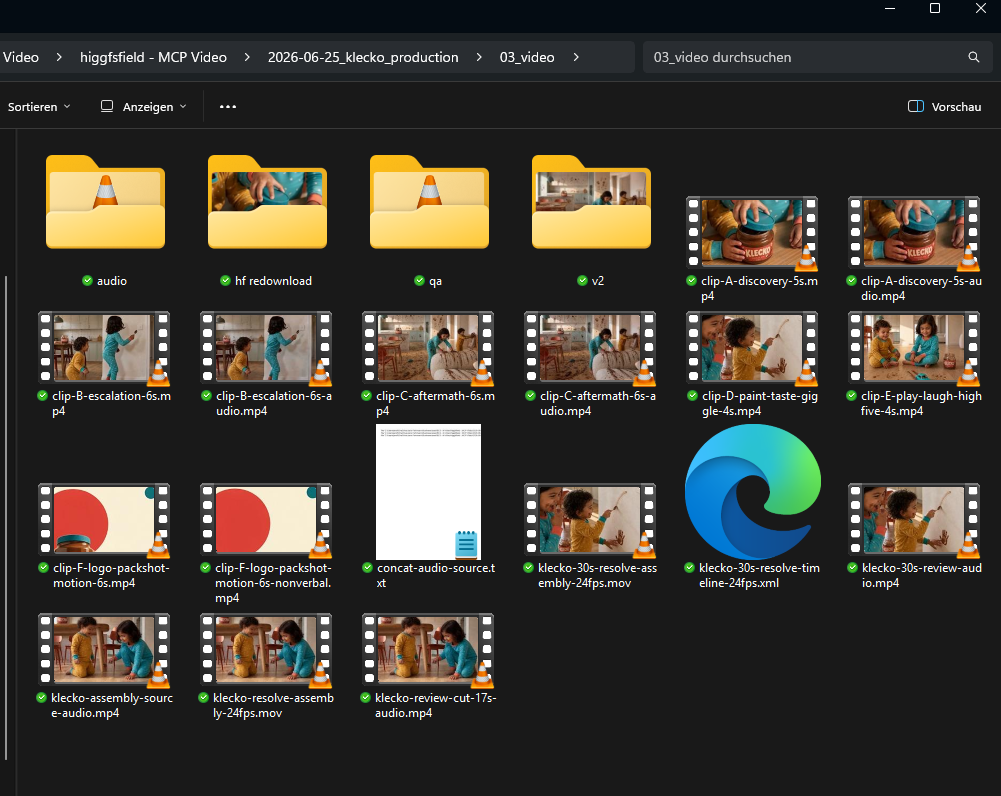Click file name klecko-30s-resolve-timeline-24fps.xml
Image resolution: width=1001 pixels, height=796 pixels.
(x=759, y=575)
